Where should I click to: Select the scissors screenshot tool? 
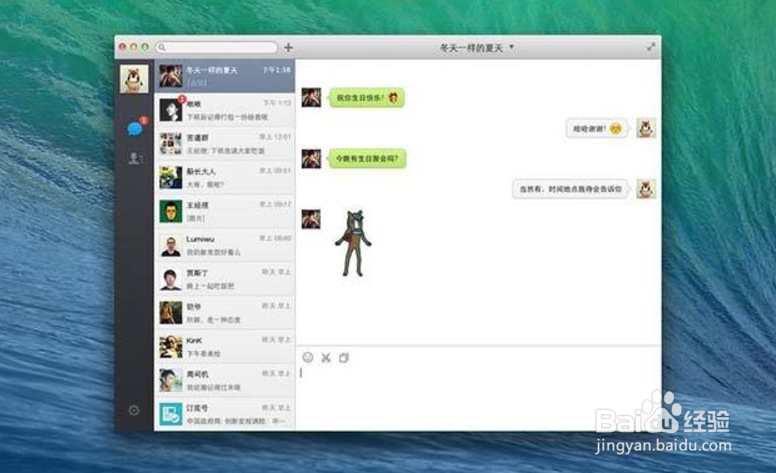(x=326, y=357)
